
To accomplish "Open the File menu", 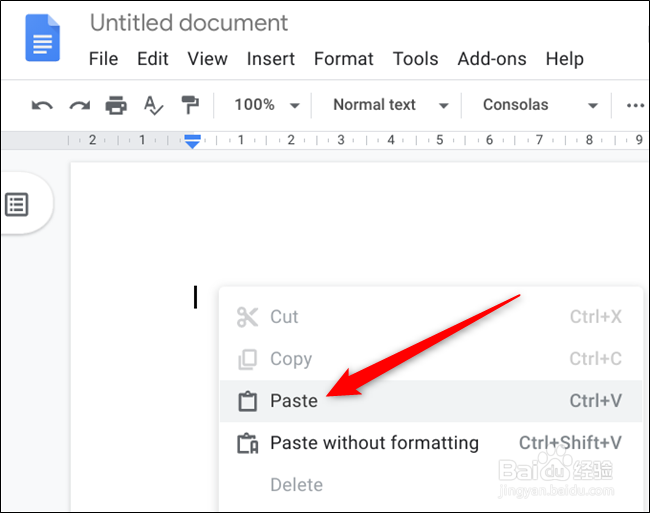I will [x=103, y=59].
